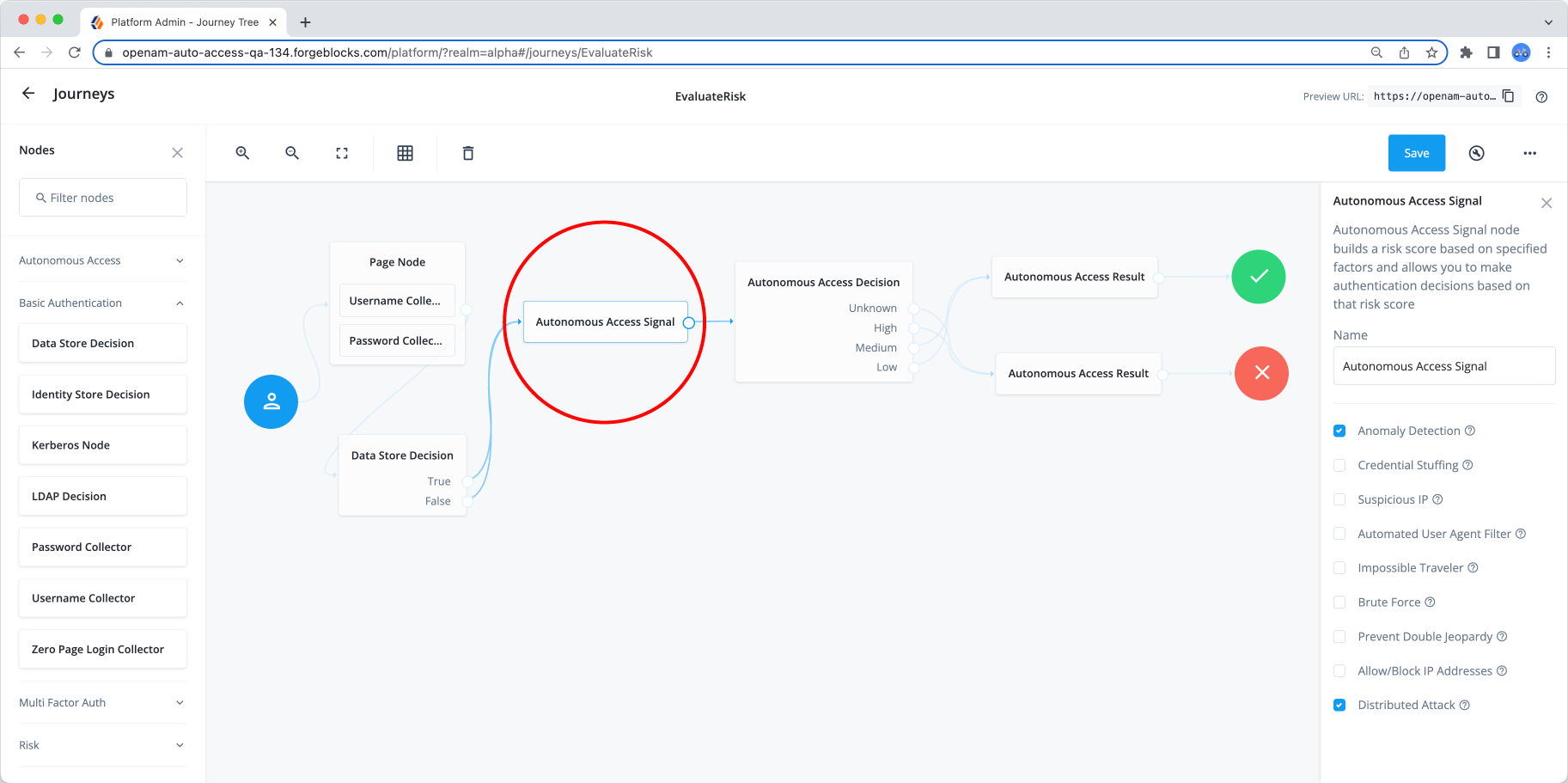
Task: Click the zoom in magnifier icon
Action: pyautogui.click(x=242, y=153)
